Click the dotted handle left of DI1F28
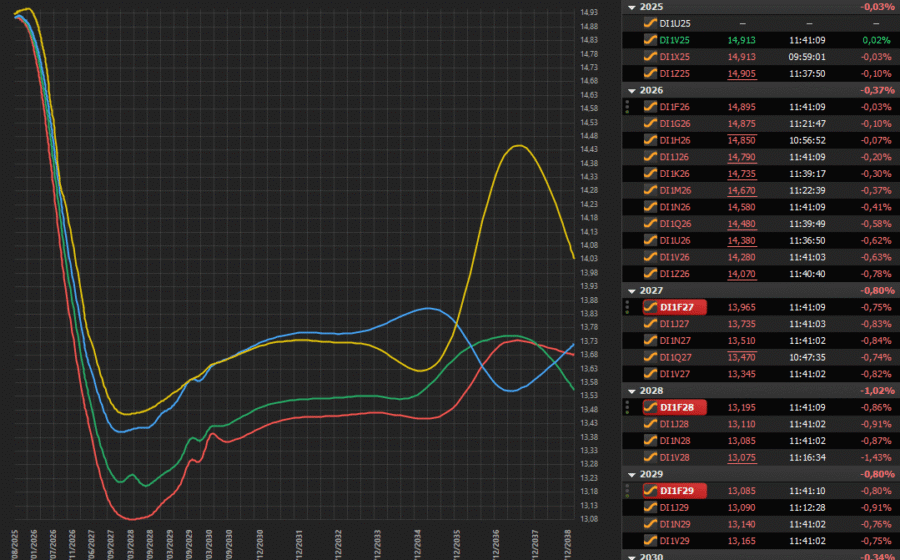Image resolution: width=900 pixels, height=560 pixels. pos(627,407)
